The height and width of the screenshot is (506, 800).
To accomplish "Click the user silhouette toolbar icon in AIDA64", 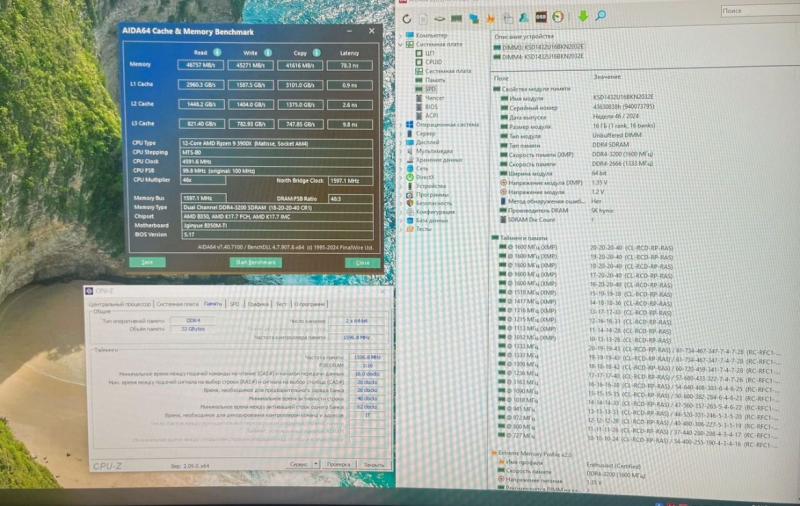I will [x=524, y=18].
